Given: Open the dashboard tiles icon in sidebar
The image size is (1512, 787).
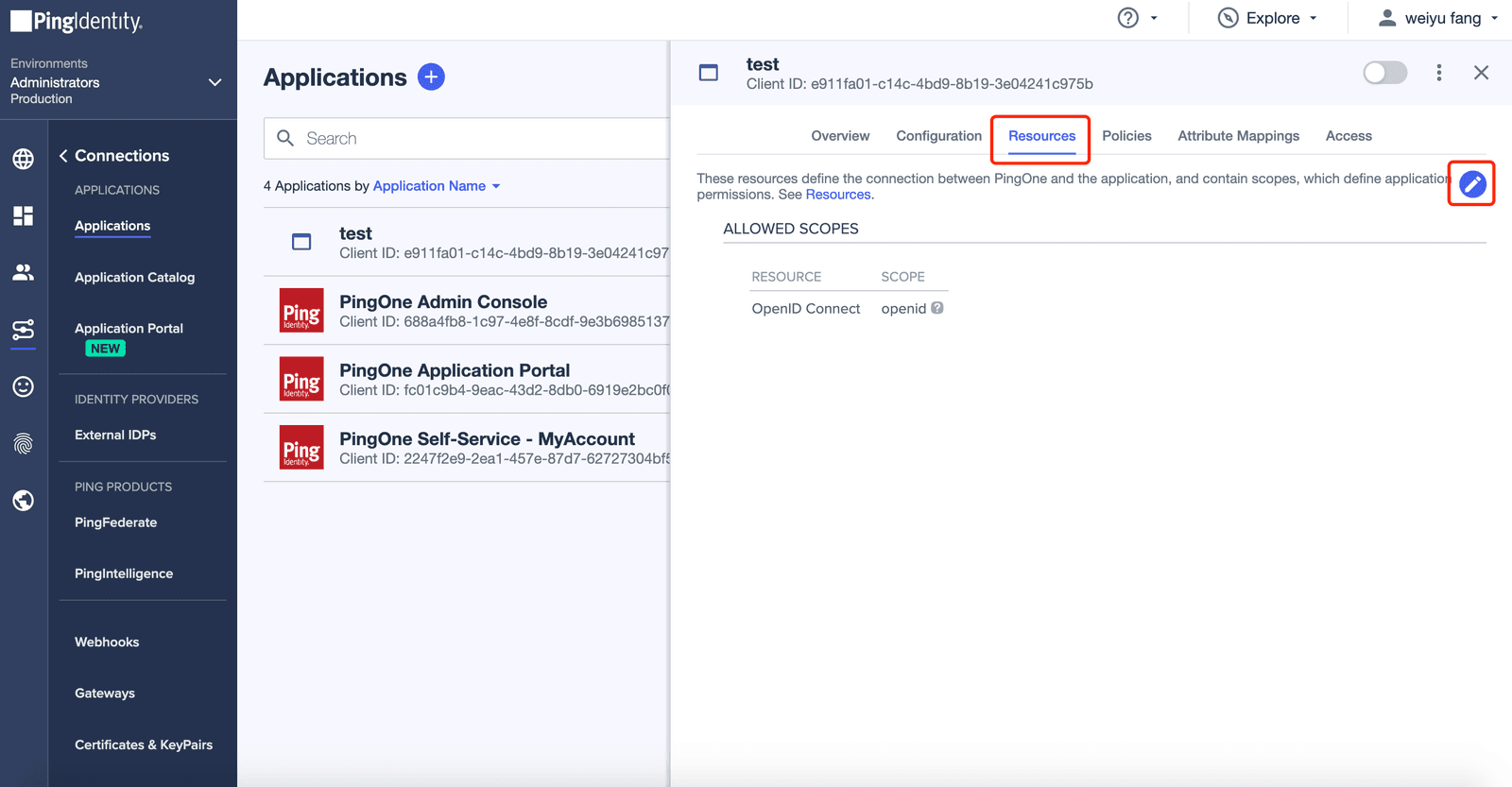Looking at the screenshot, I should 24,216.
